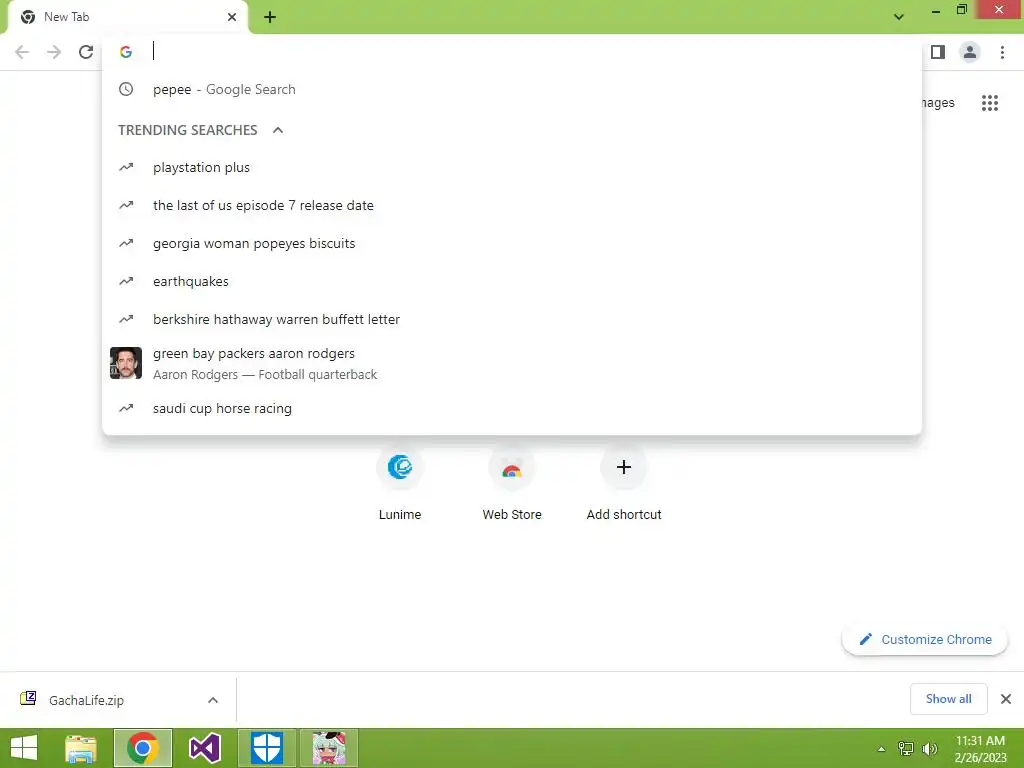This screenshot has height=768, width=1024.
Task: Open a new tab with plus button
Action: (270, 17)
